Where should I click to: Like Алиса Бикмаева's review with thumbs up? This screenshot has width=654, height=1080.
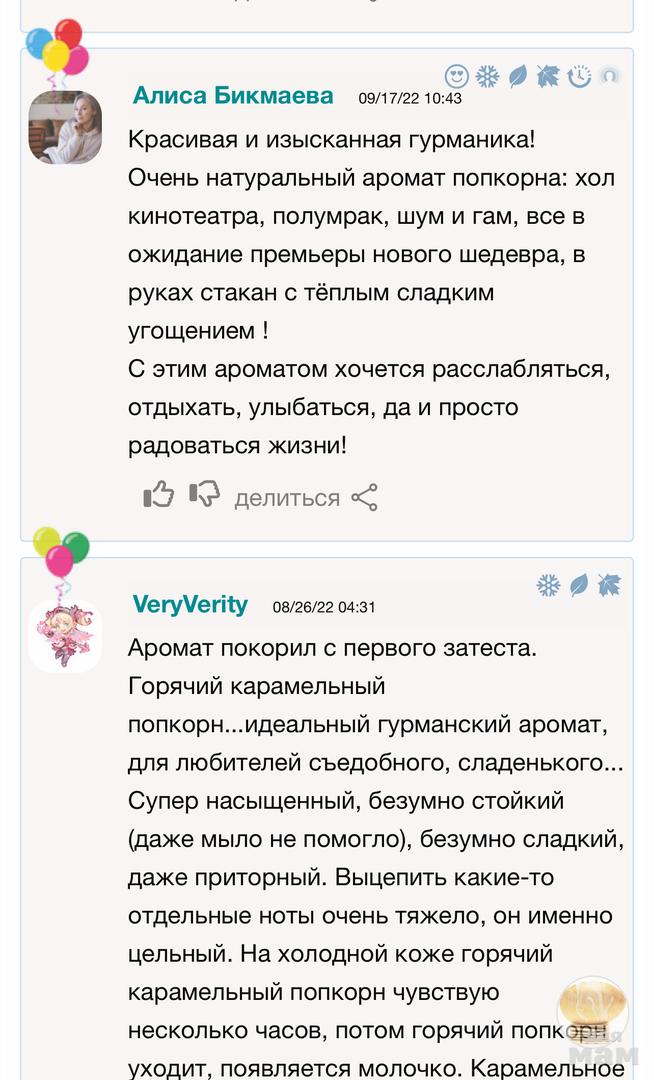click(159, 495)
